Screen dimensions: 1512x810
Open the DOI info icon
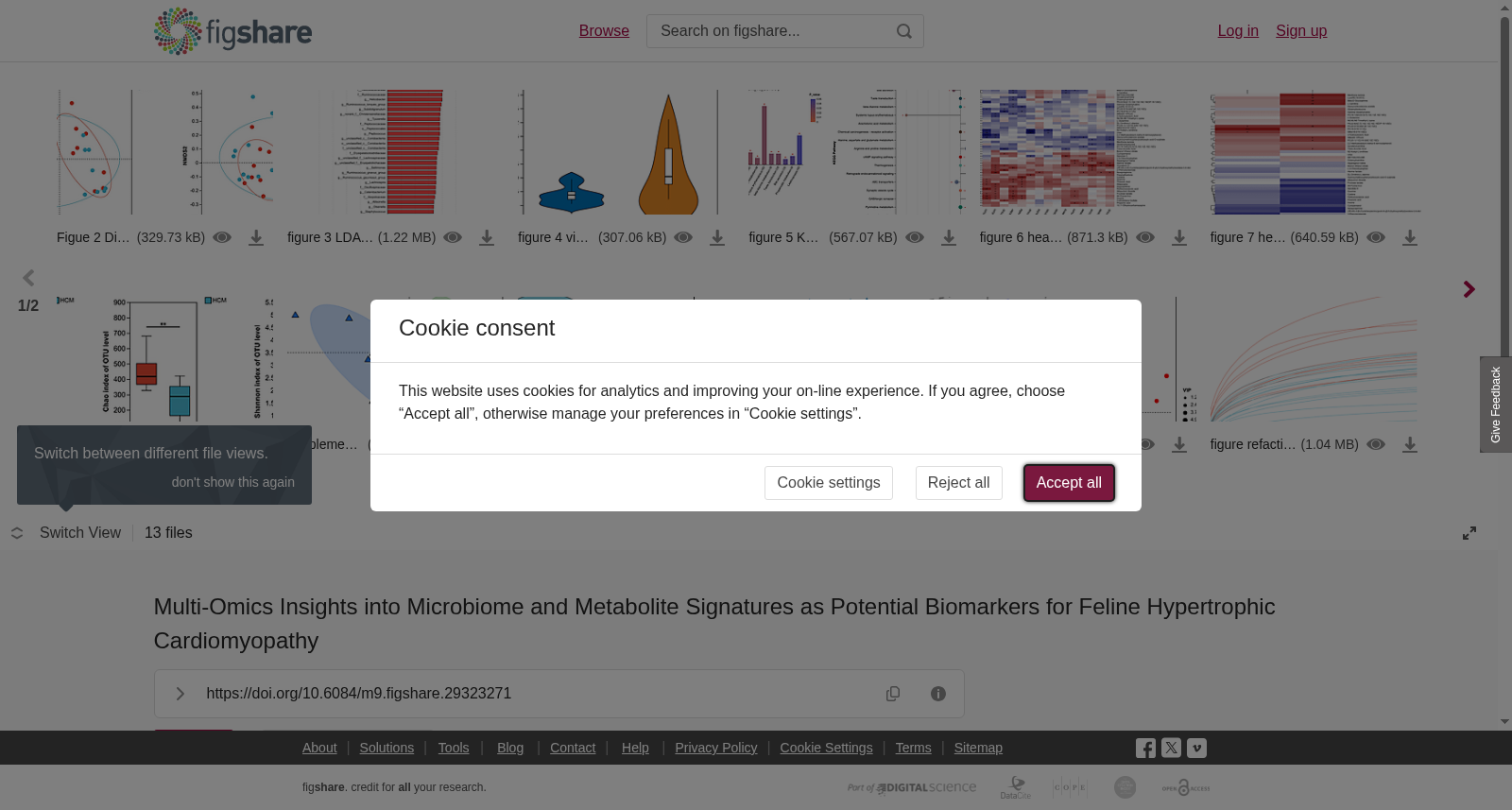pos(938,694)
